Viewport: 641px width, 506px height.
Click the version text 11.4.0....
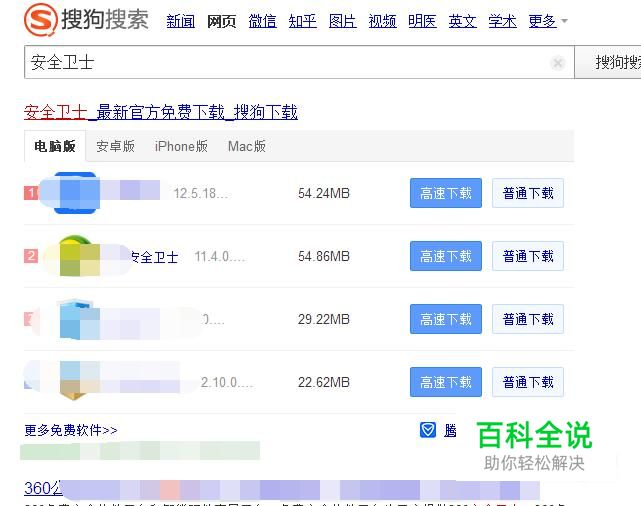(x=220, y=256)
